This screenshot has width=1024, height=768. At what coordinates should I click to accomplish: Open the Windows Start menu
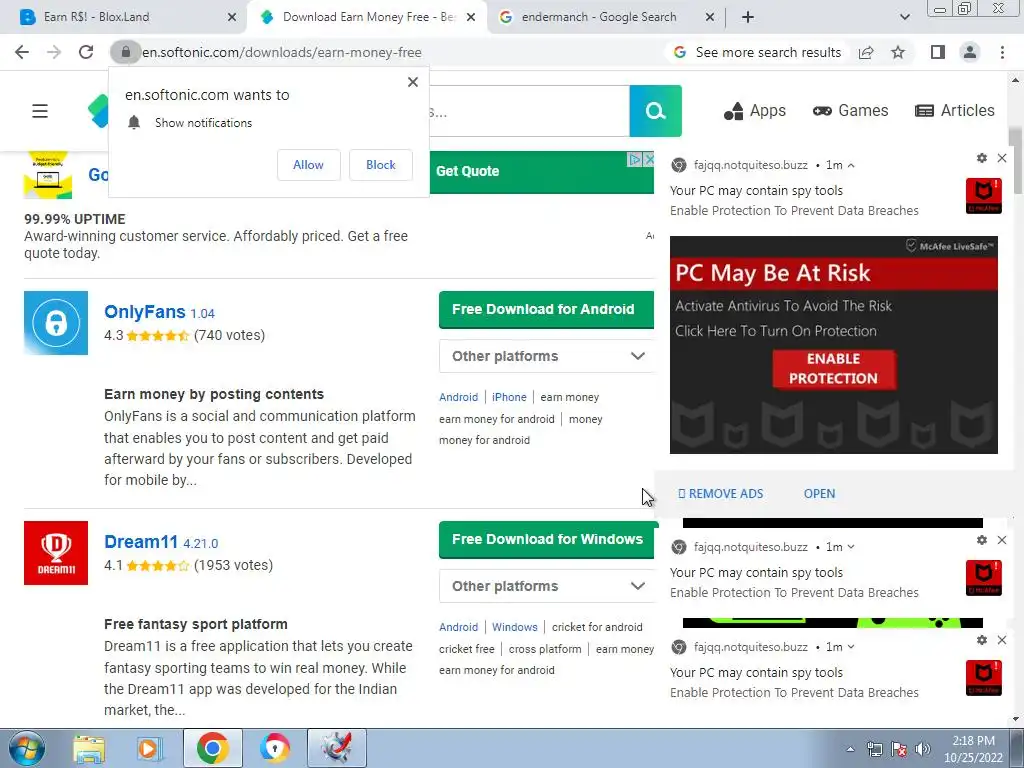26,748
